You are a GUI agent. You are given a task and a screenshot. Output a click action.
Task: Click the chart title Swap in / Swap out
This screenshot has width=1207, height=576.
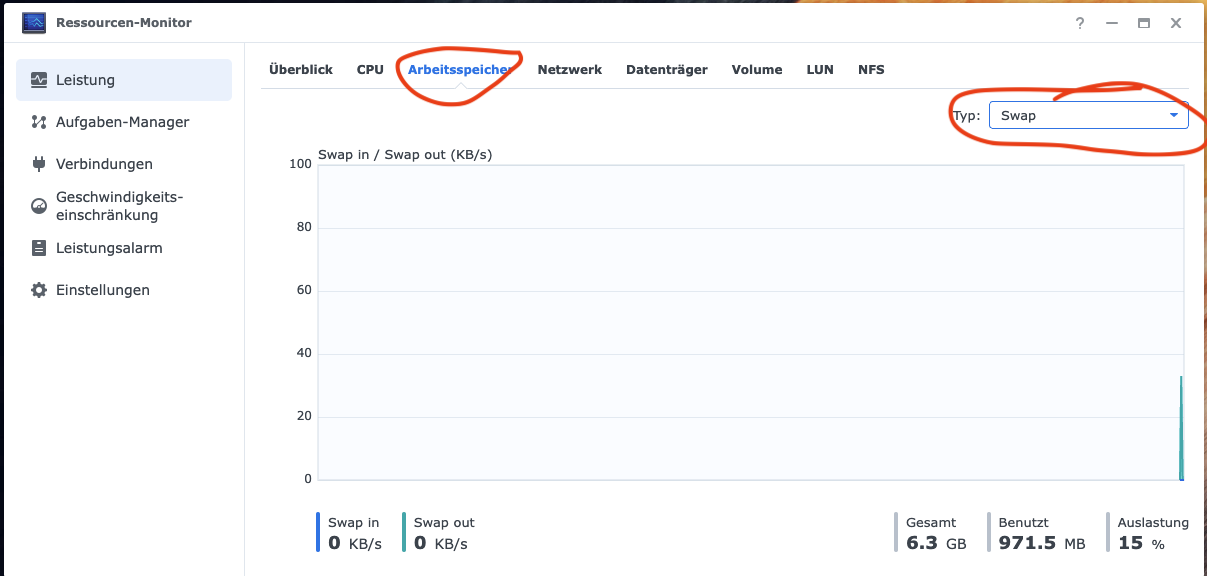point(405,155)
